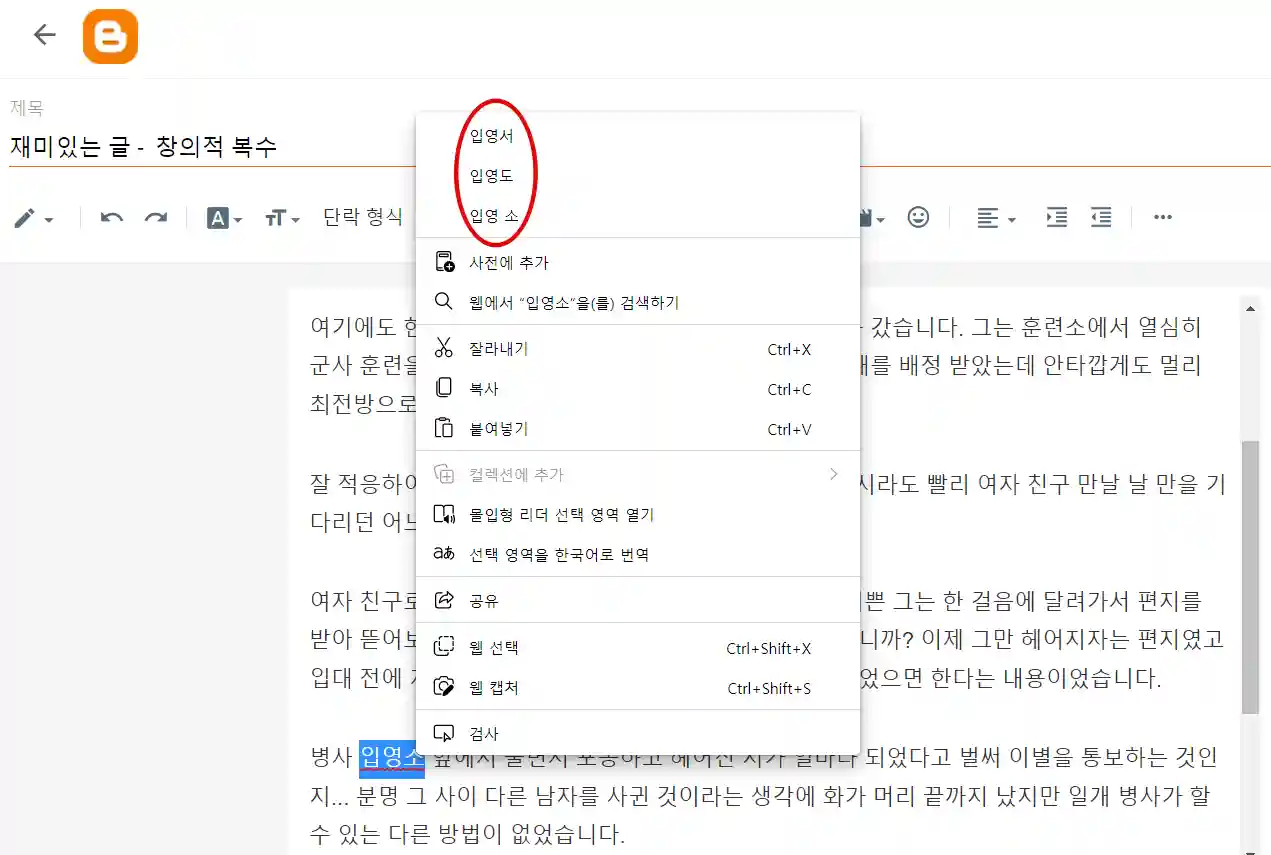Open 몰입형 리더 선택 영역 열기

[x=638, y=515]
